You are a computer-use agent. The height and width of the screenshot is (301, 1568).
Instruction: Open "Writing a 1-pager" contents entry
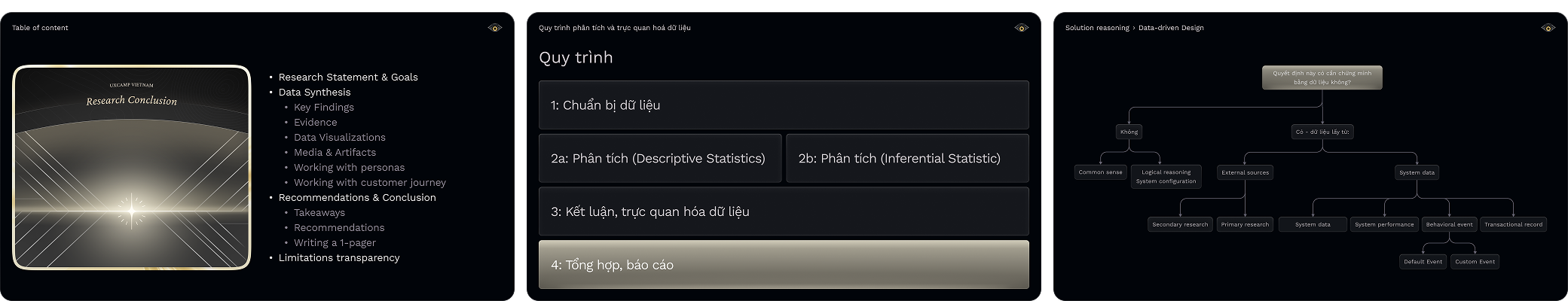335,242
